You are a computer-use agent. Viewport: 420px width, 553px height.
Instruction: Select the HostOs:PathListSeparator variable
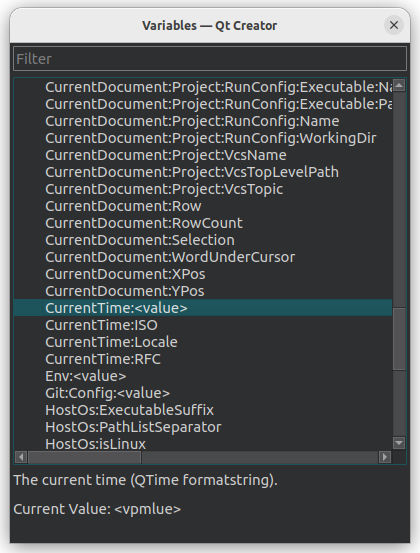coord(133,427)
